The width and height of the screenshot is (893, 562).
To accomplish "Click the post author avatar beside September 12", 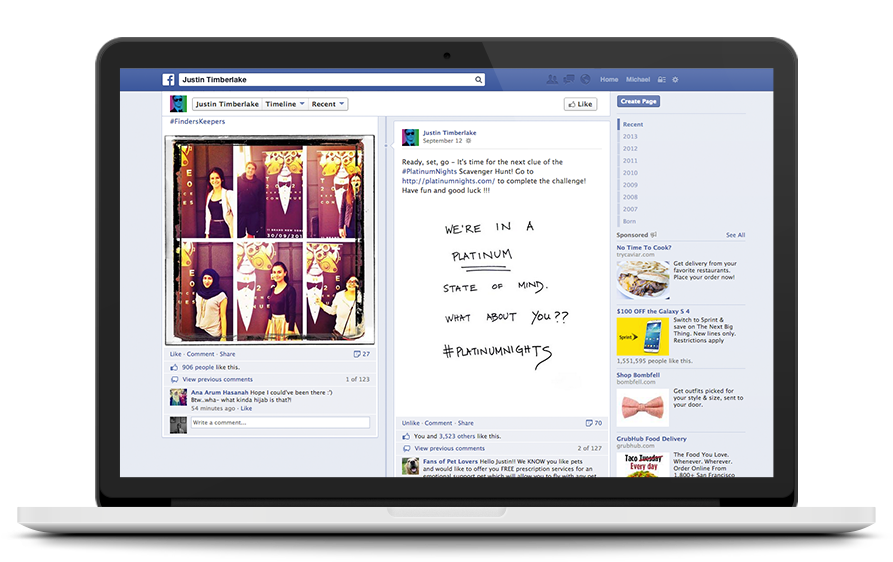I will (x=410, y=137).
